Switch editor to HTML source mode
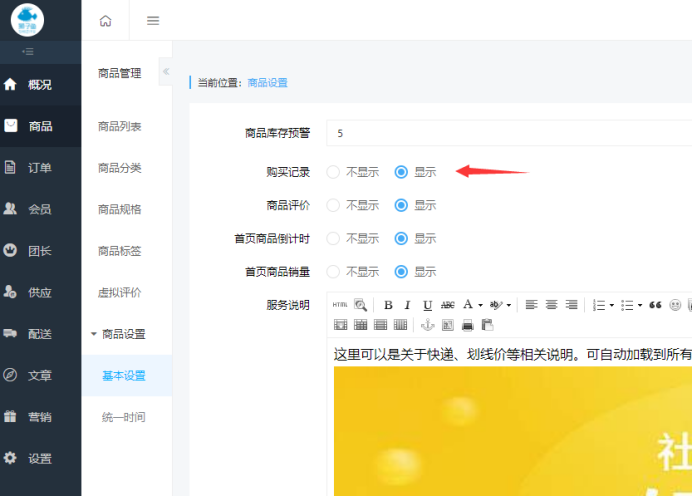 point(340,305)
